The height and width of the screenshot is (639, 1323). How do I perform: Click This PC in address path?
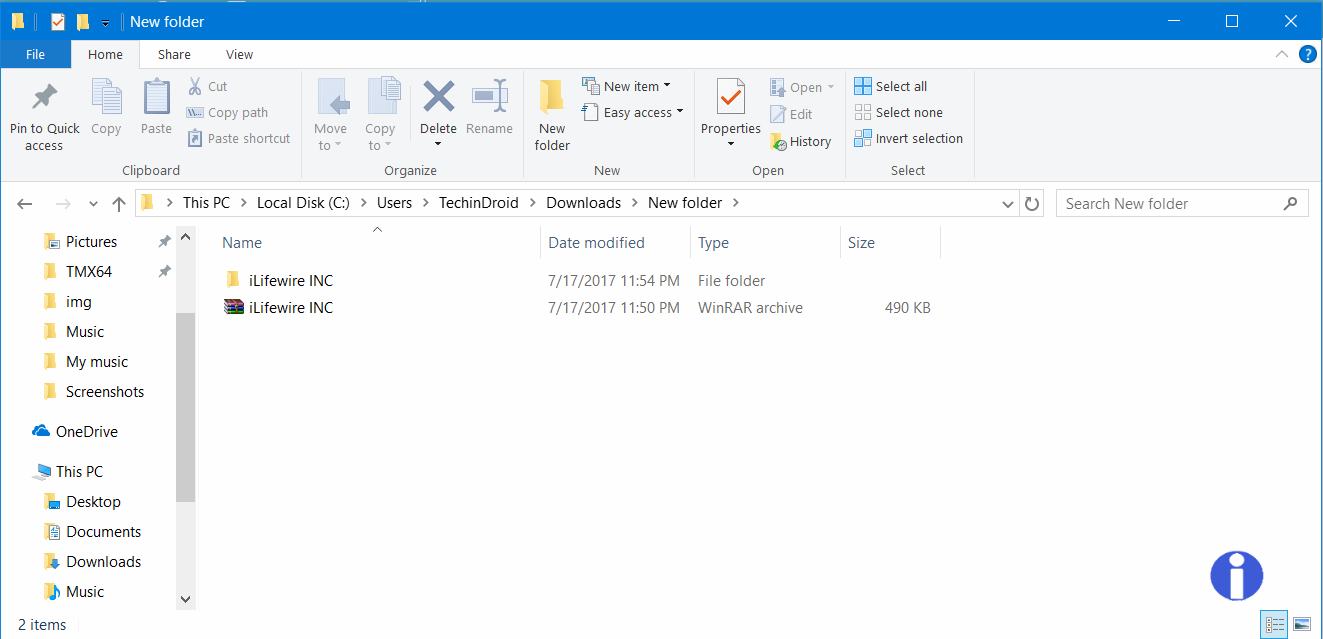[x=206, y=202]
